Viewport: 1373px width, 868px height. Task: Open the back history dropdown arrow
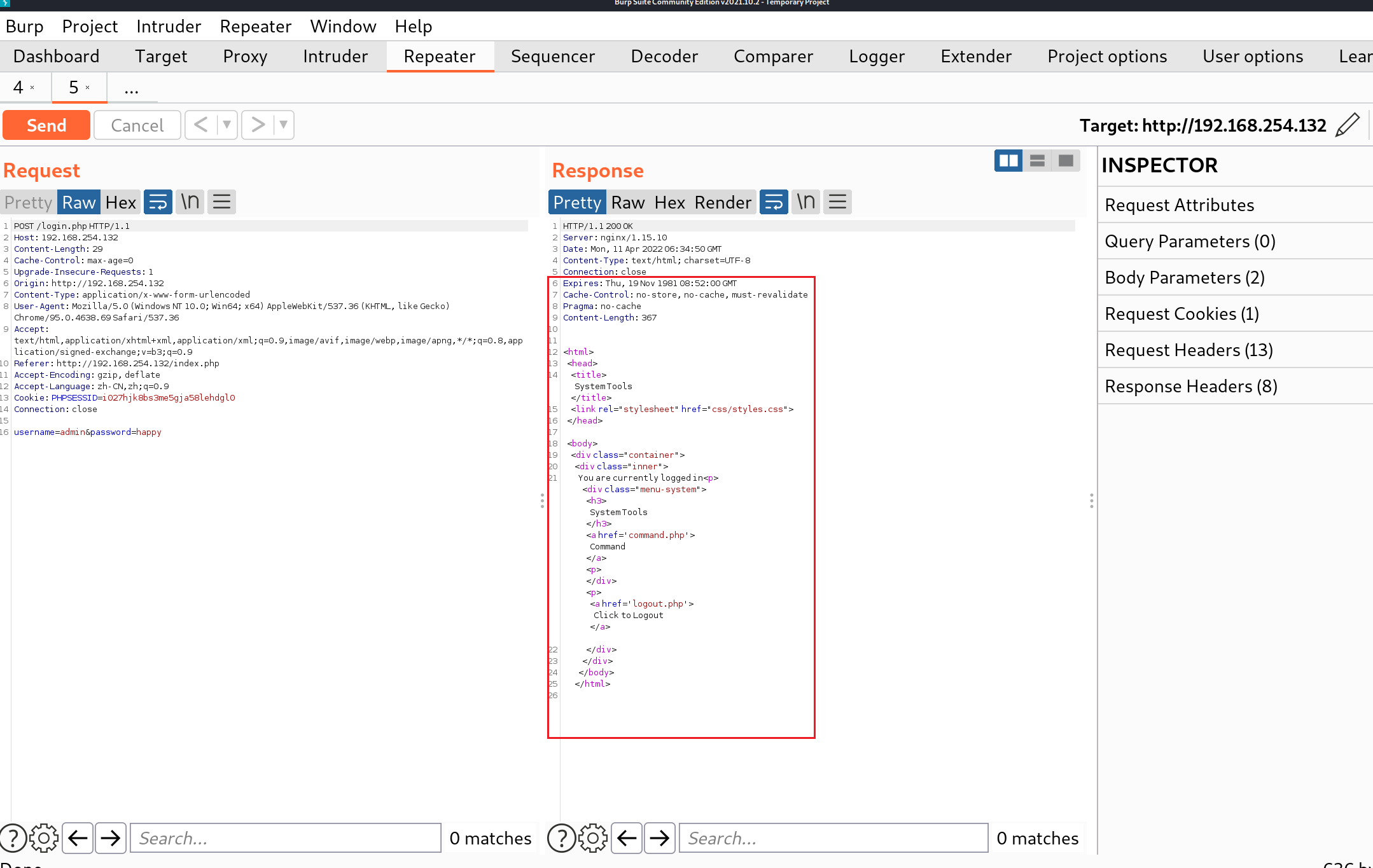click(227, 125)
